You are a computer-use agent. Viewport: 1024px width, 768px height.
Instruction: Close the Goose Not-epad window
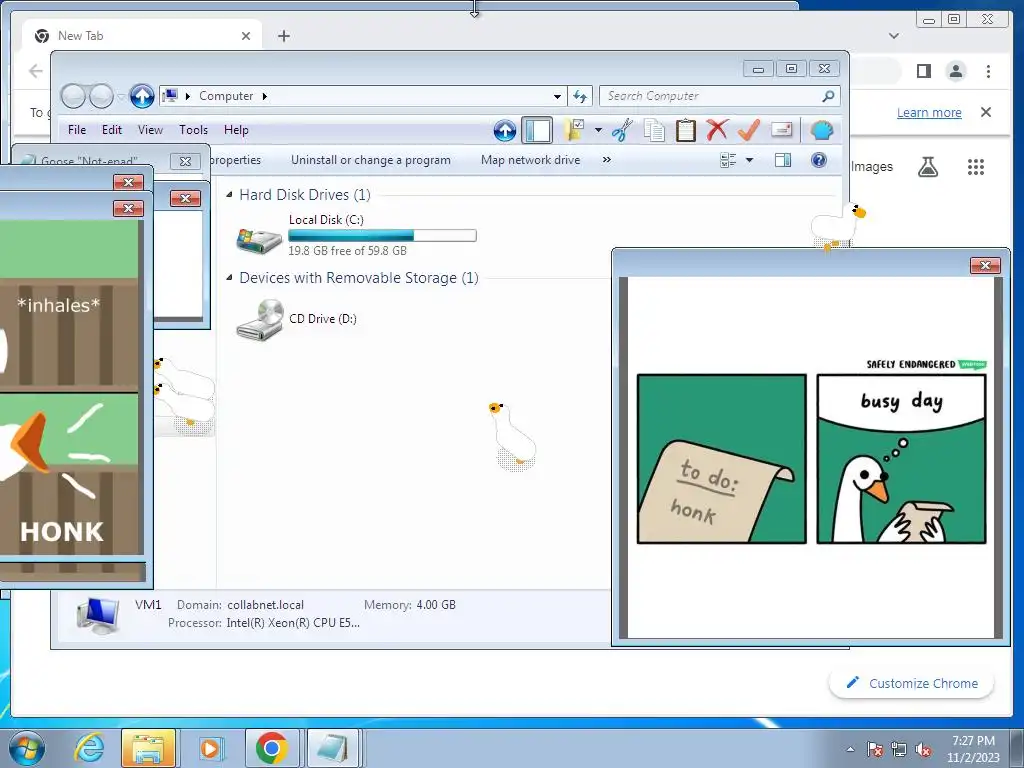(x=185, y=161)
